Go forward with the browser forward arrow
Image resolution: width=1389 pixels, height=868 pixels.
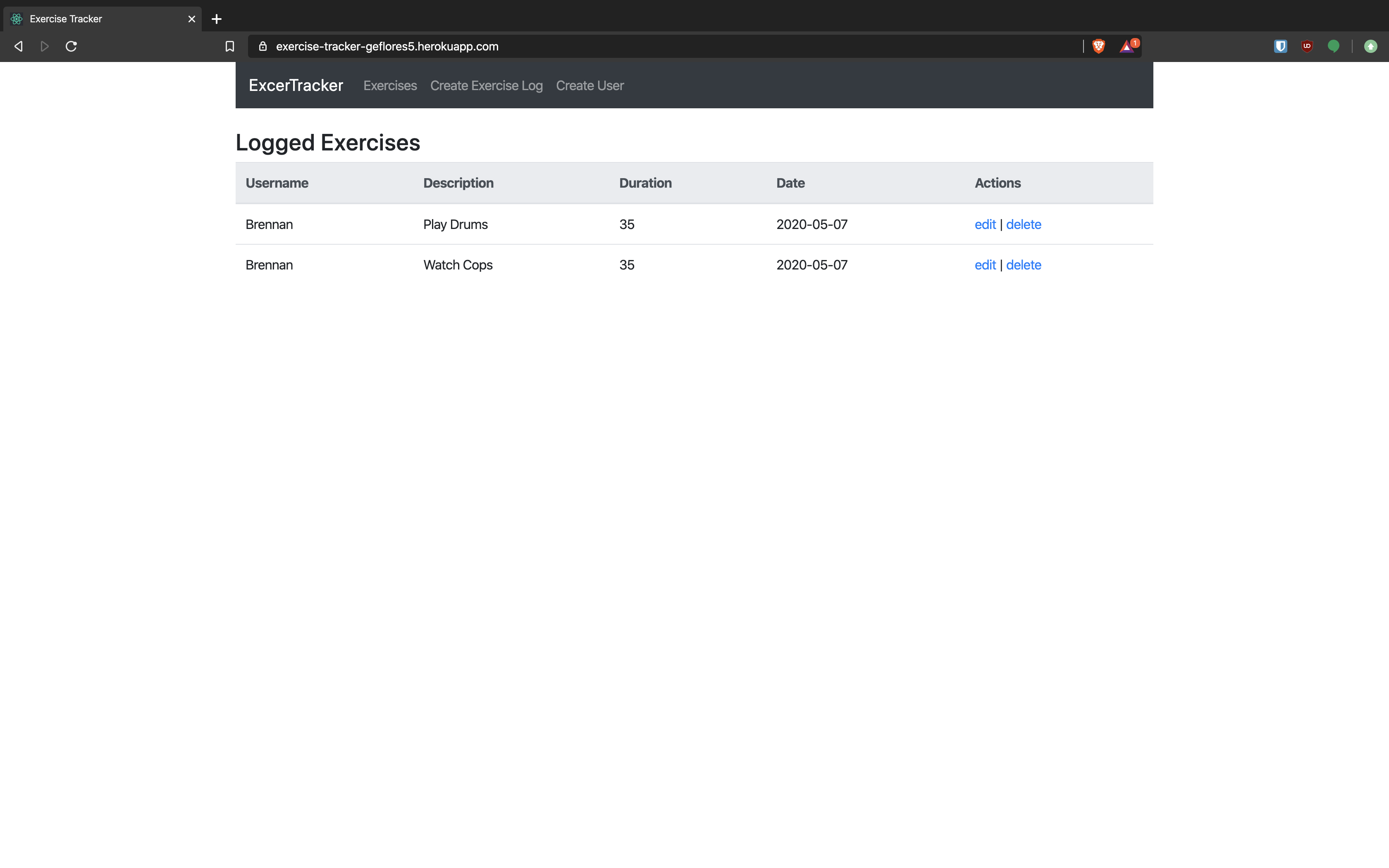pyautogui.click(x=45, y=46)
